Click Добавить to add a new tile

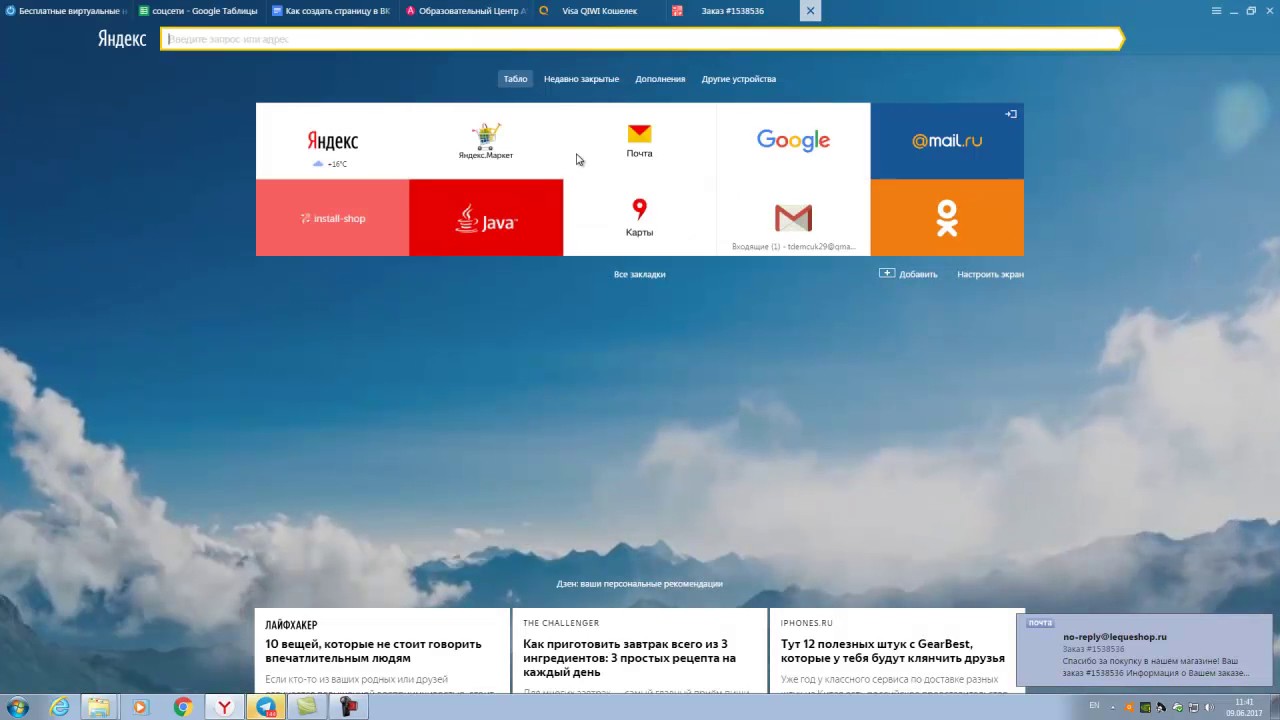(908, 274)
